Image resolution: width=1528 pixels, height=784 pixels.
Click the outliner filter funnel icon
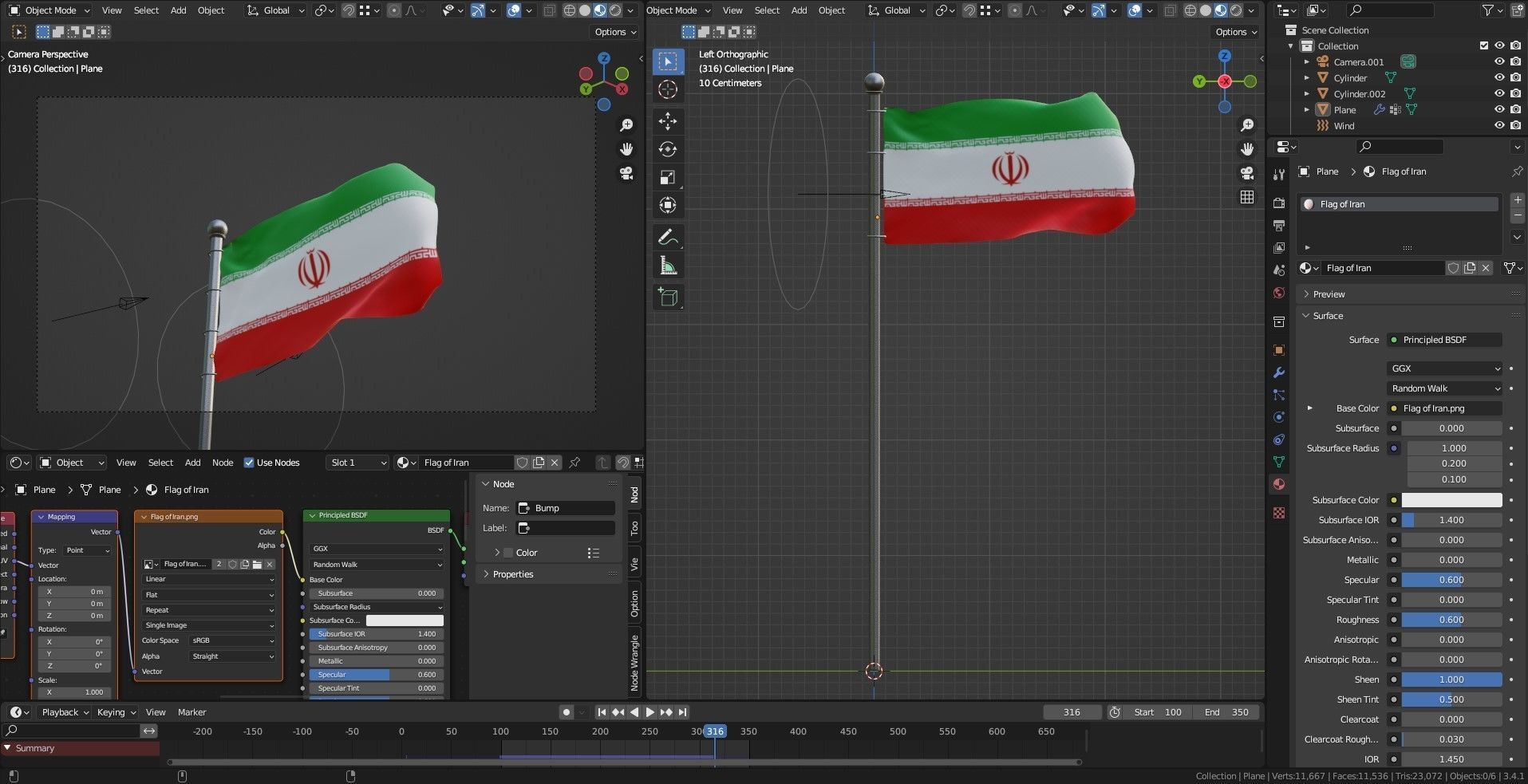(x=1489, y=10)
